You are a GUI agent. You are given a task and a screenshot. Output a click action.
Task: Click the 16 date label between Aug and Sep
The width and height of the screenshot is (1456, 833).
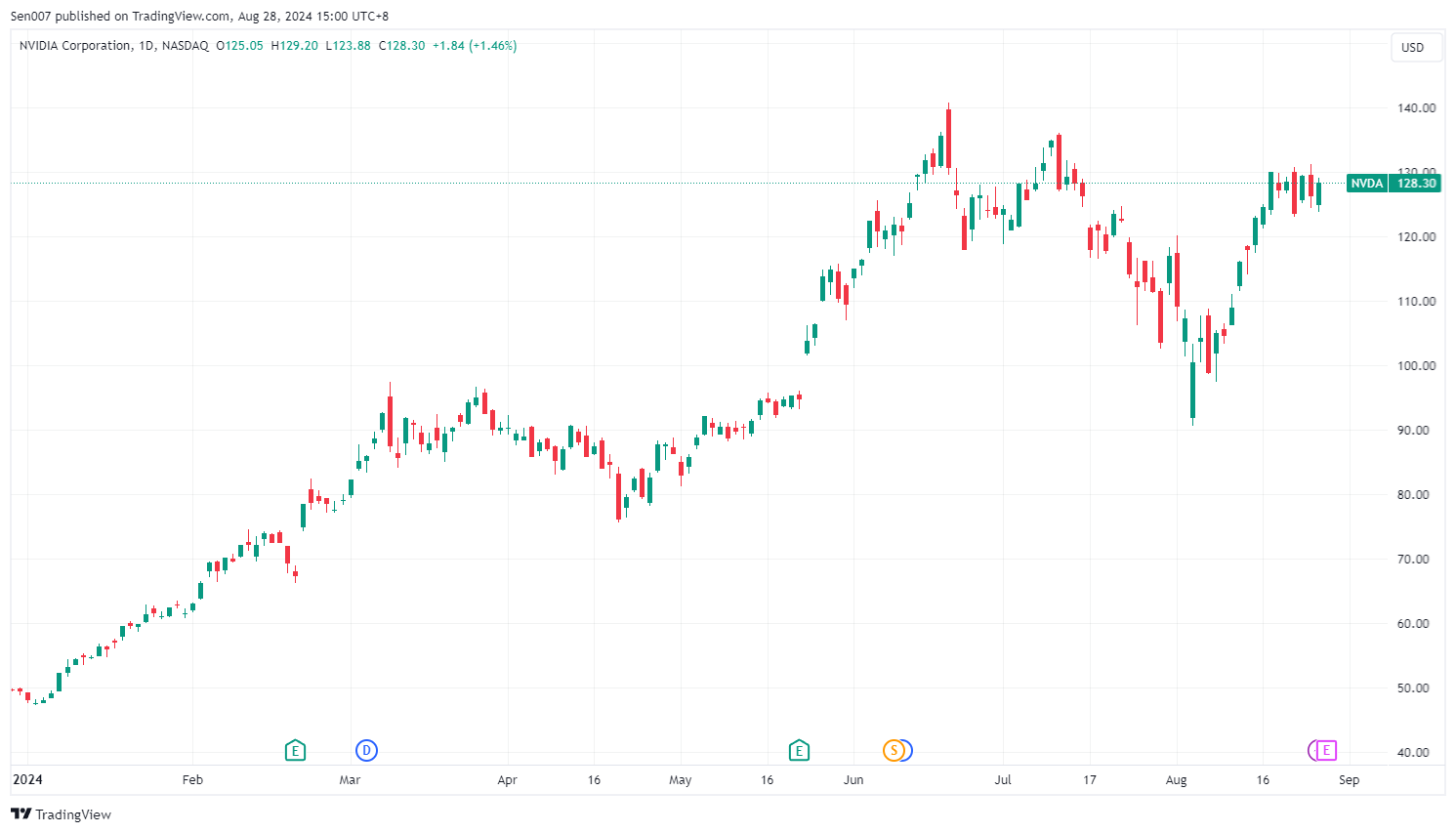[1263, 779]
